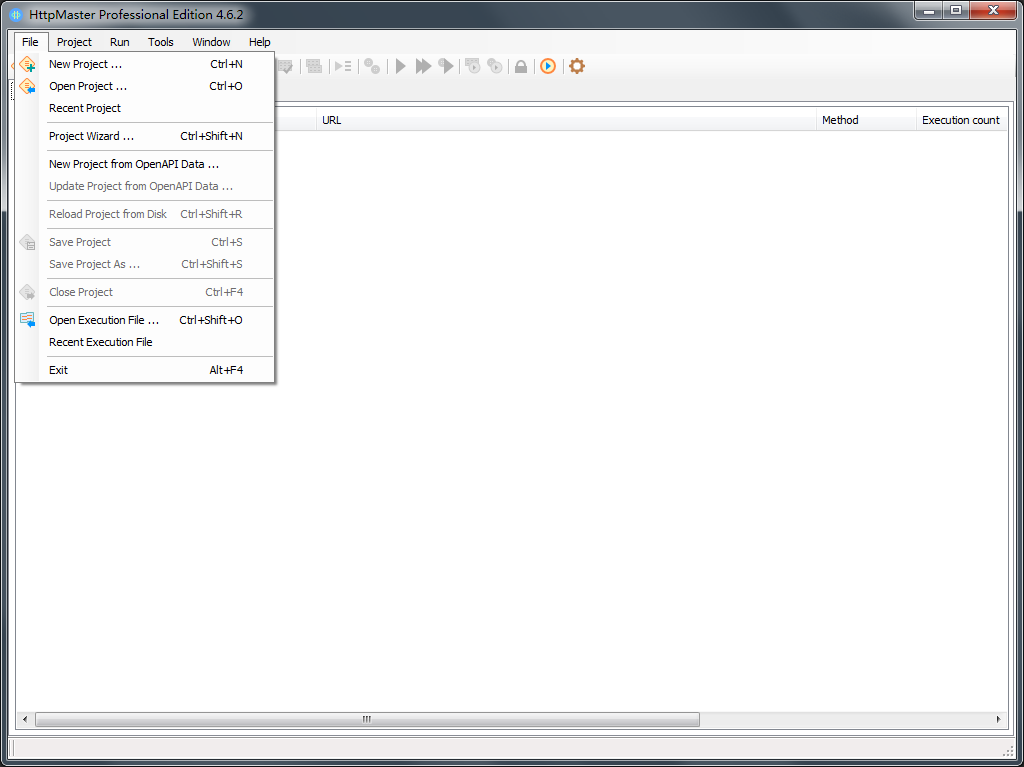The width and height of the screenshot is (1024, 767).
Task: Click the two-circles toolbar icon
Action: point(372,66)
